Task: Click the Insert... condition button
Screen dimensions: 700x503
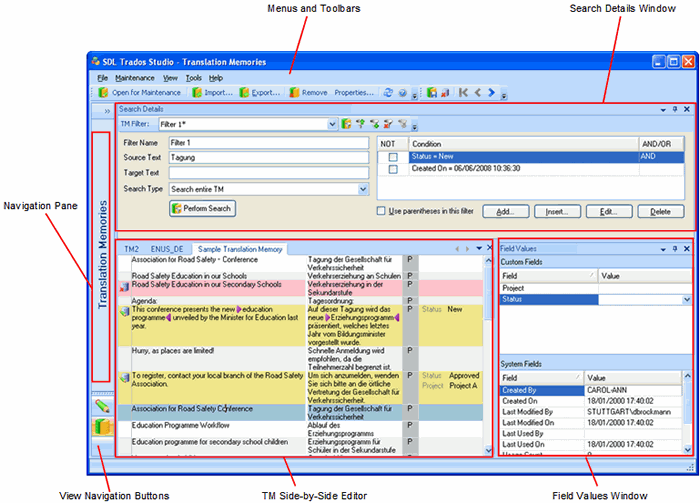Action: (558, 212)
